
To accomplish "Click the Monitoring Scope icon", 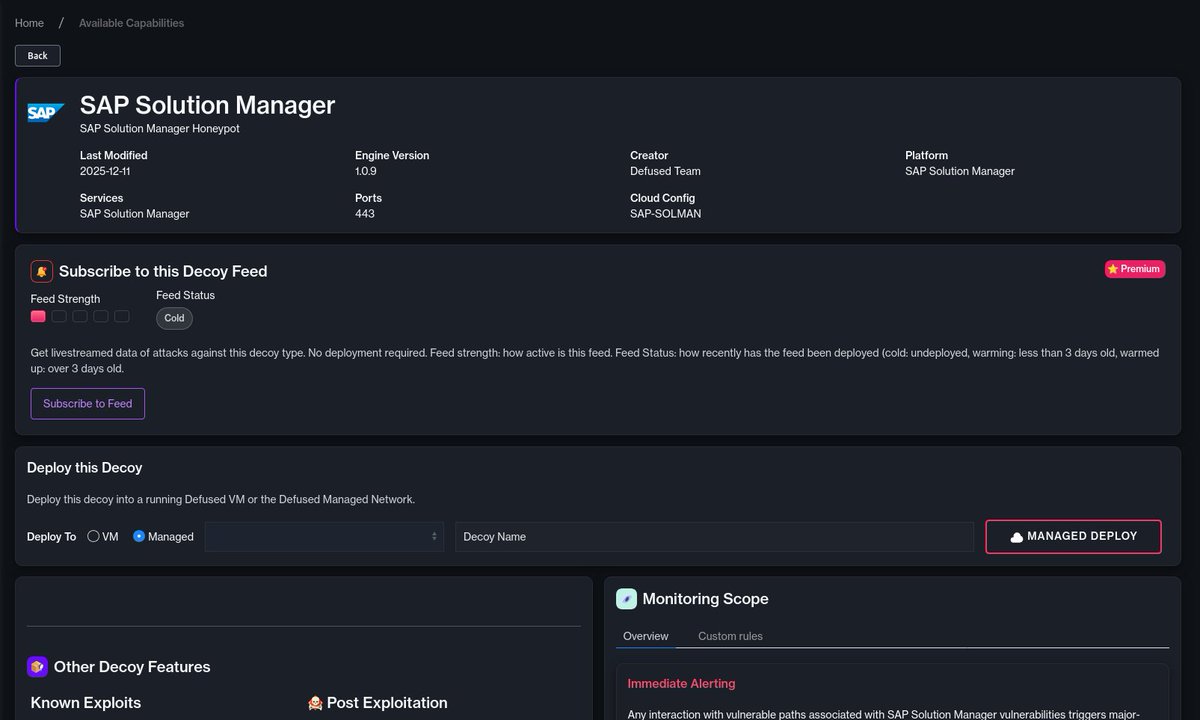I will (626, 599).
